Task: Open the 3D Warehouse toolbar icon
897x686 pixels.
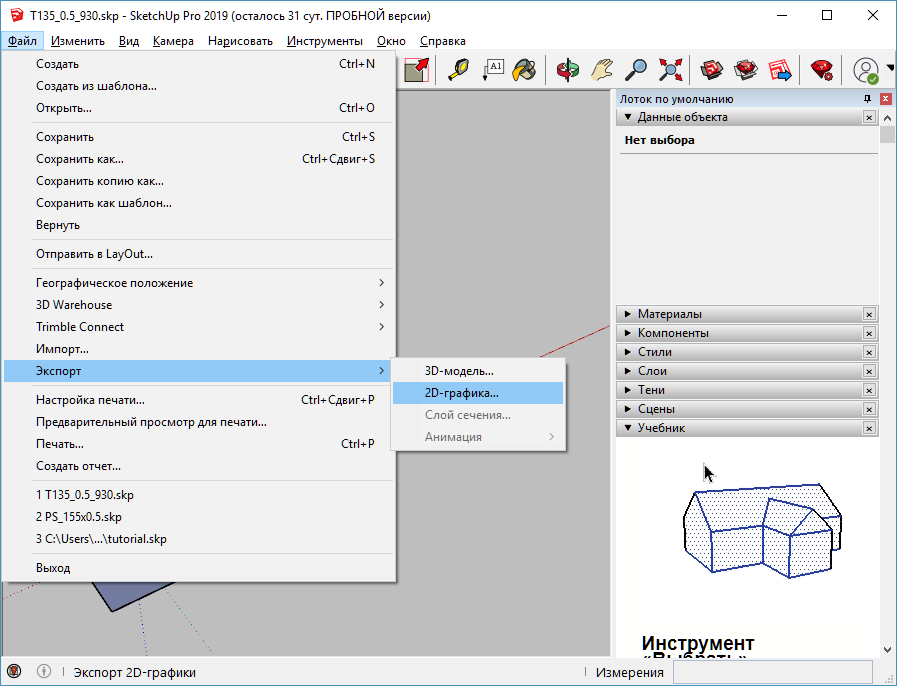Action: click(712, 69)
